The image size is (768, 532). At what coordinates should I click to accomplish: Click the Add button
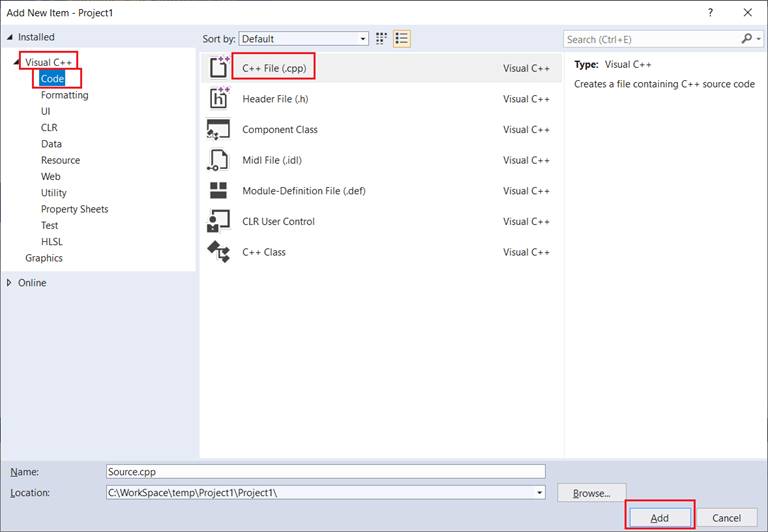[659, 517]
